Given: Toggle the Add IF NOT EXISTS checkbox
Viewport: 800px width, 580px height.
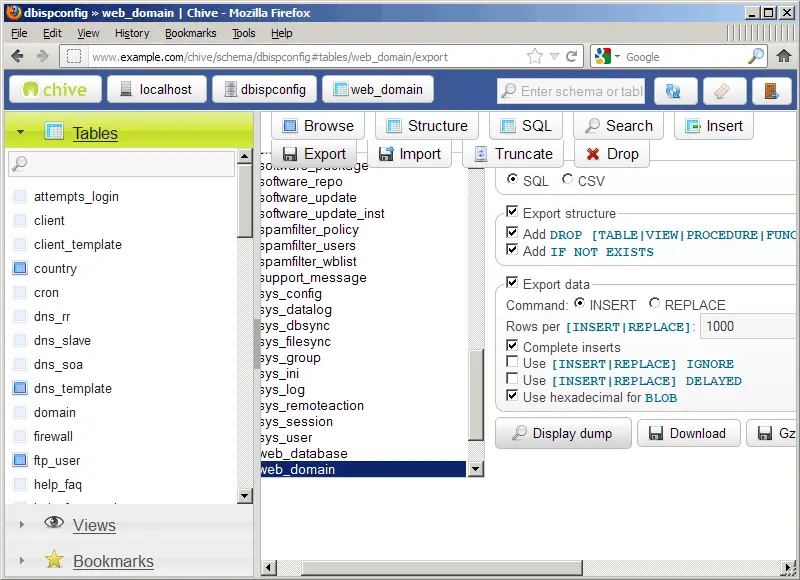Looking at the screenshot, I should pos(512,249).
